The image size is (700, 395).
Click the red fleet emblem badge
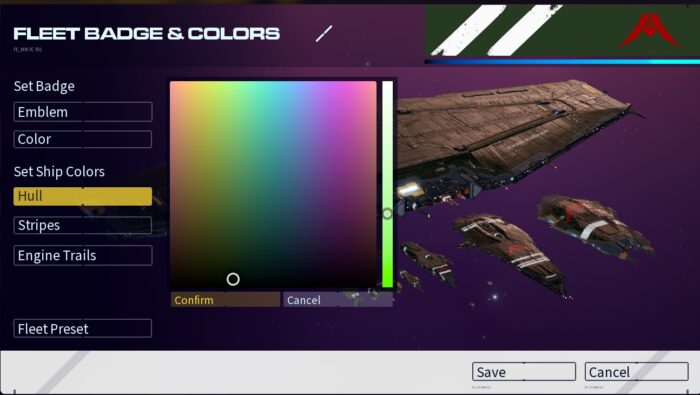click(650, 30)
